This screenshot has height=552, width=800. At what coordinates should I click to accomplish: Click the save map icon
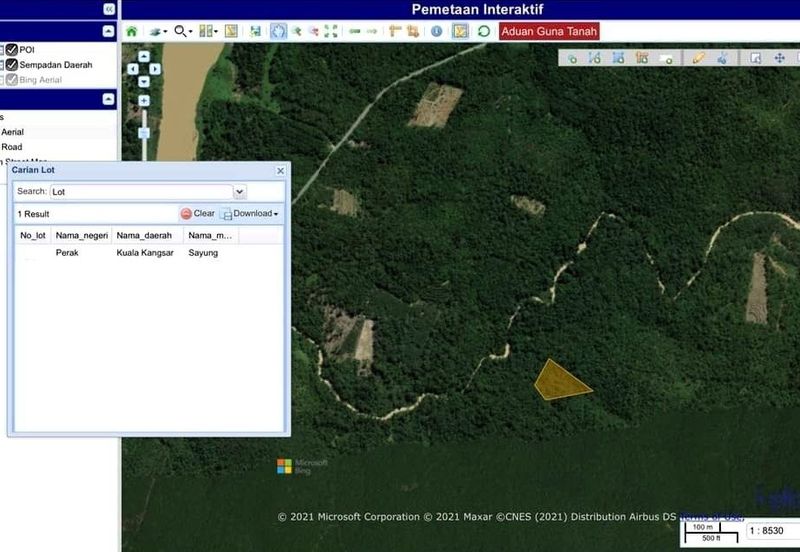point(255,31)
